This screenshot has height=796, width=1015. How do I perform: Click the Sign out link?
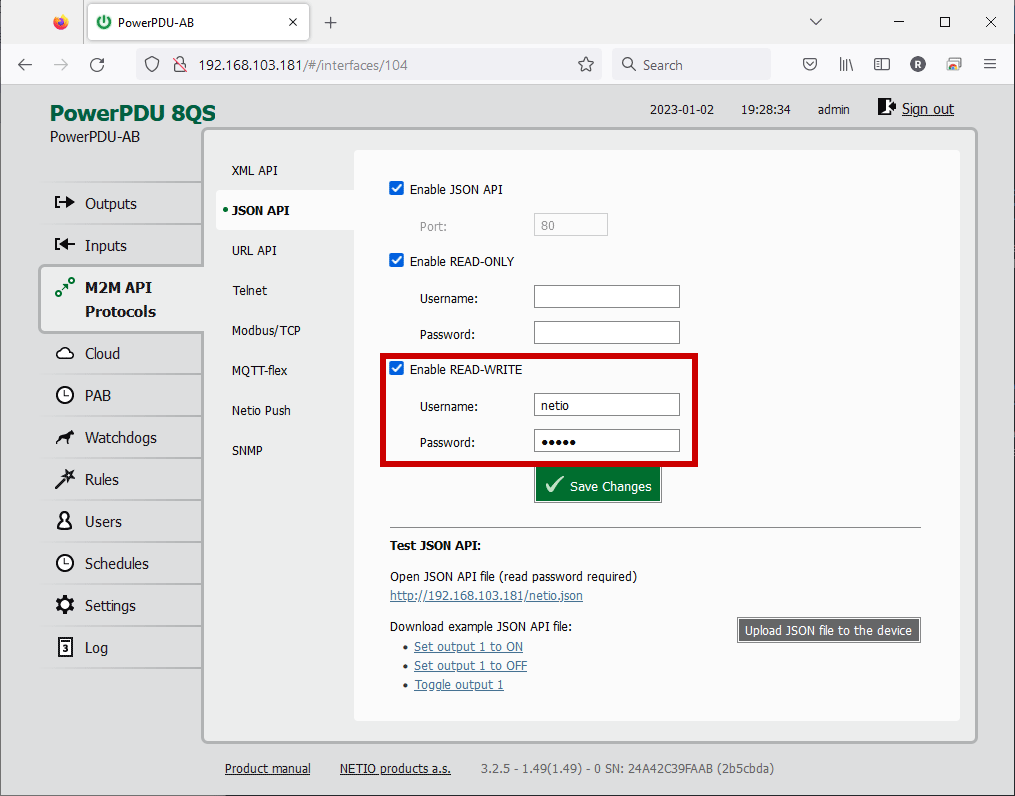pyautogui.click(x=928, y=109)
